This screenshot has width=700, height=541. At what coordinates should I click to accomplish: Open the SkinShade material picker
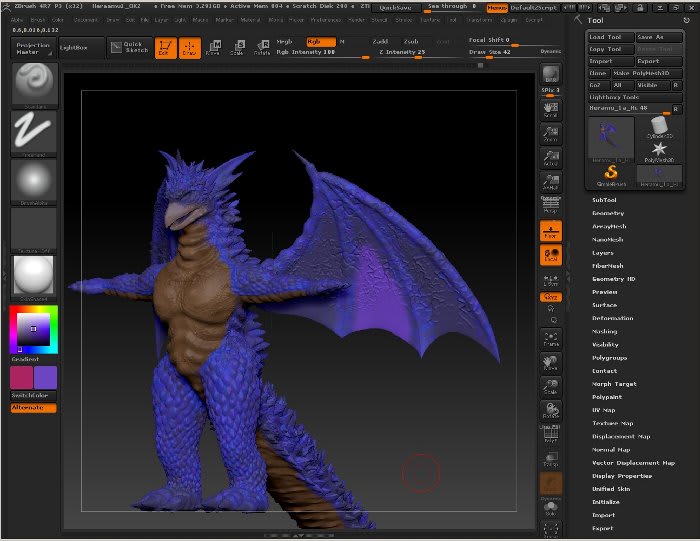tap(34, 278)
